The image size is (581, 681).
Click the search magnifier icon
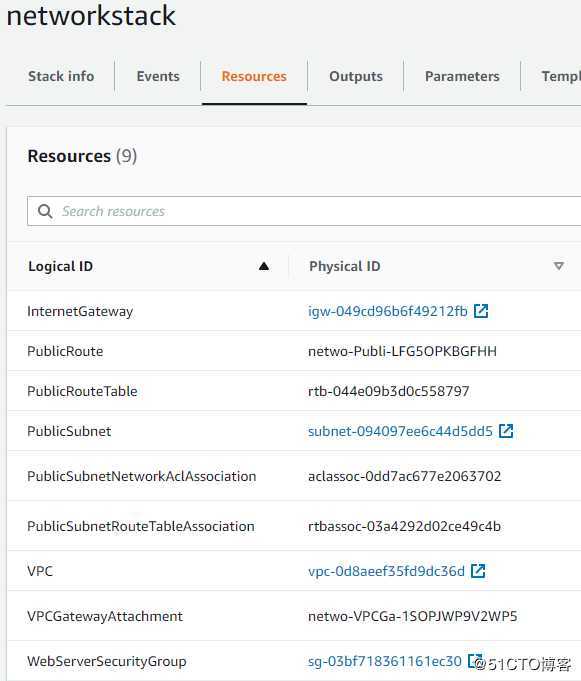[x=45, y=212]
